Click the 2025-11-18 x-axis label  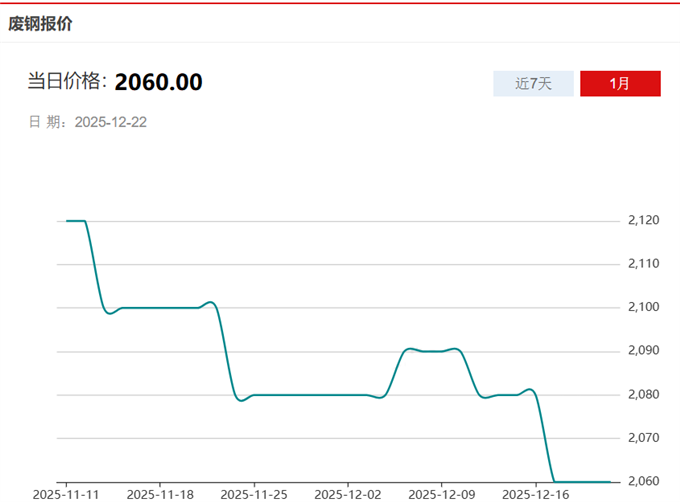[x=160, y=494]
